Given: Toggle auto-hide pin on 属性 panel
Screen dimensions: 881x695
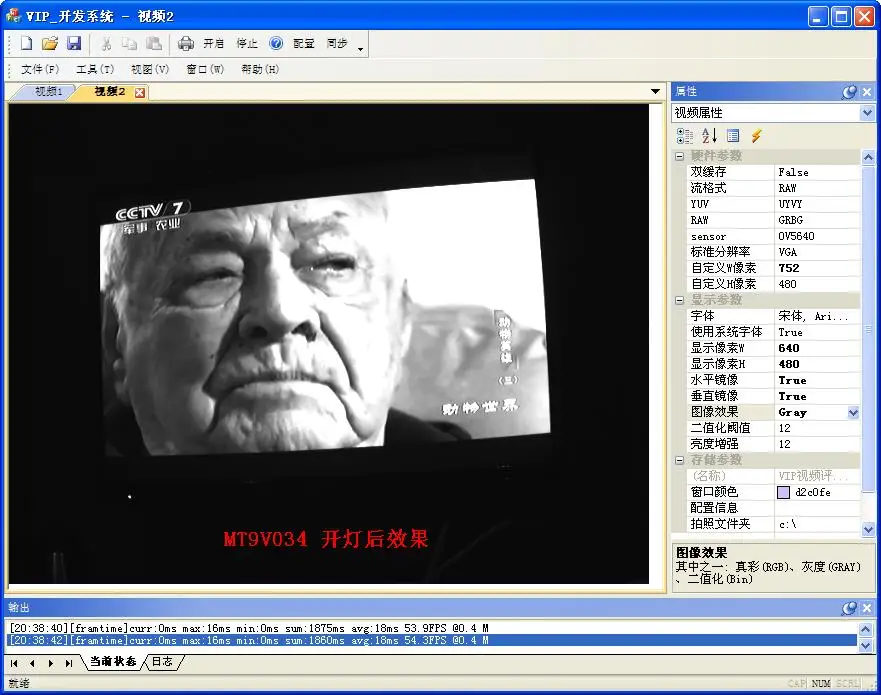Looking at the screenshot, I should (x=850, y=92).
